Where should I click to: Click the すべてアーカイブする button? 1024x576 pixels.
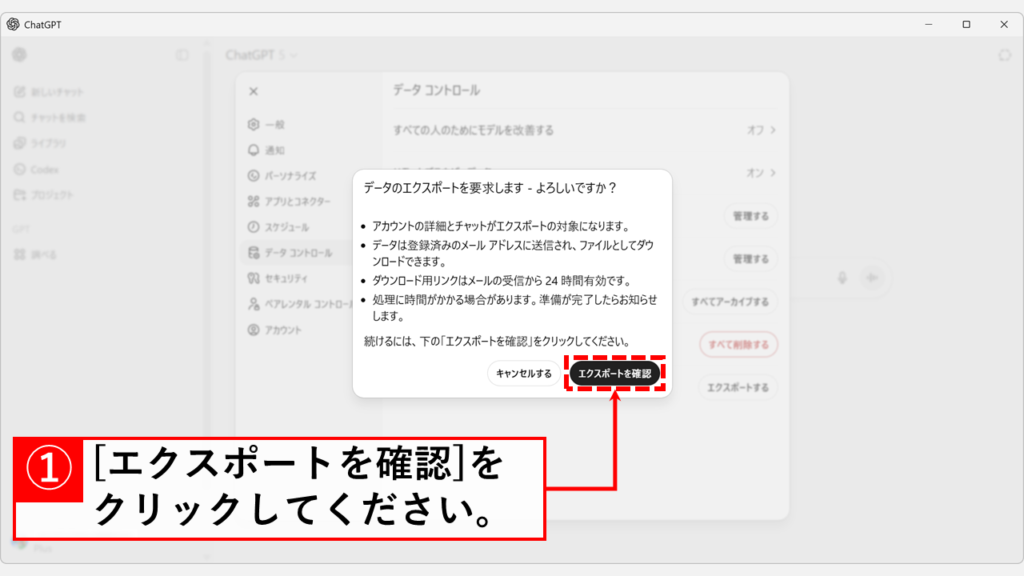pos(727,302)
